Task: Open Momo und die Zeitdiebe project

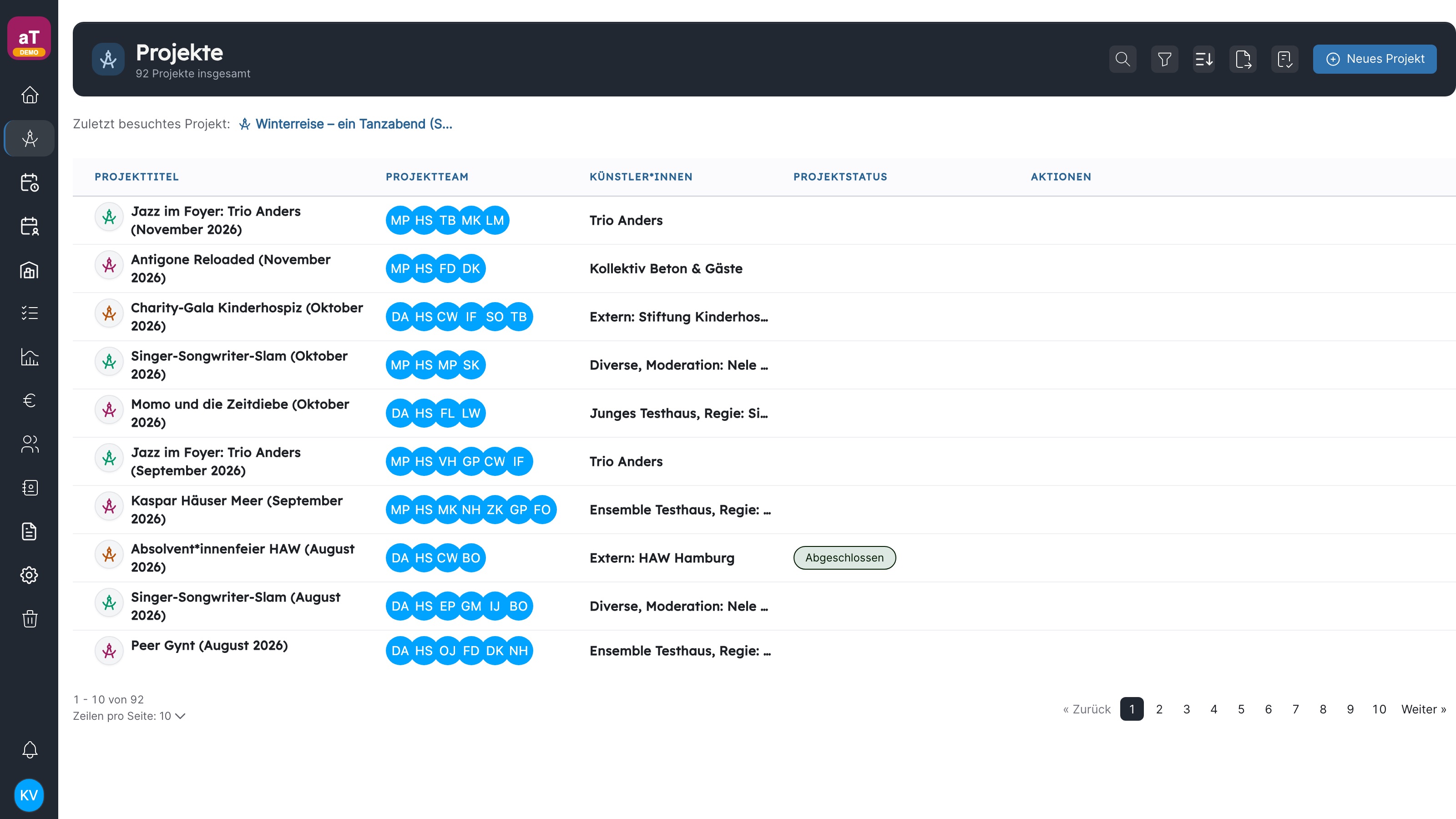Action: [x=240, y=413]
